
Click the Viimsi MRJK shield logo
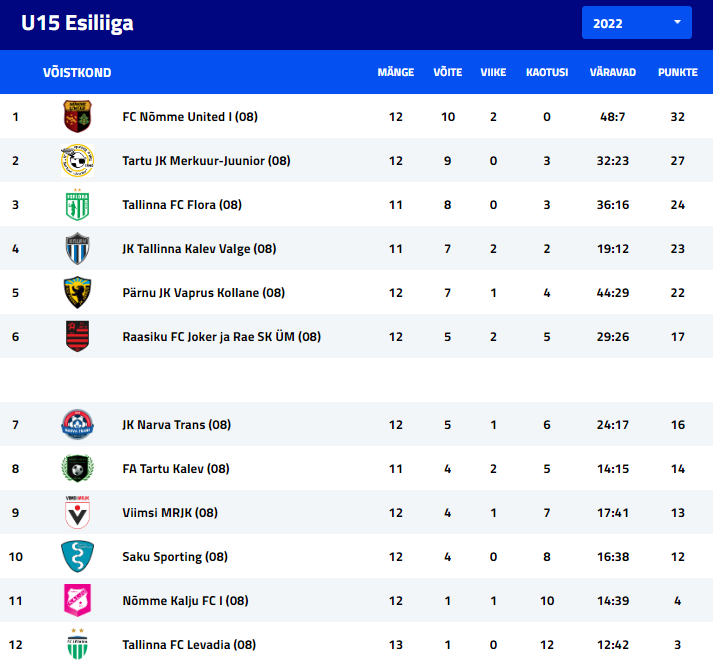pyautogui.click(x=77, y=512)
